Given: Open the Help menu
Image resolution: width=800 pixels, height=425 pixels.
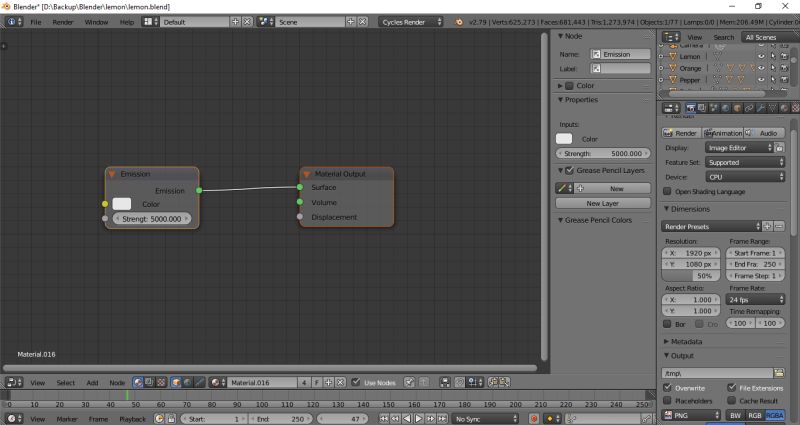Looking at the screenshot, I should (x=127, y=22).
